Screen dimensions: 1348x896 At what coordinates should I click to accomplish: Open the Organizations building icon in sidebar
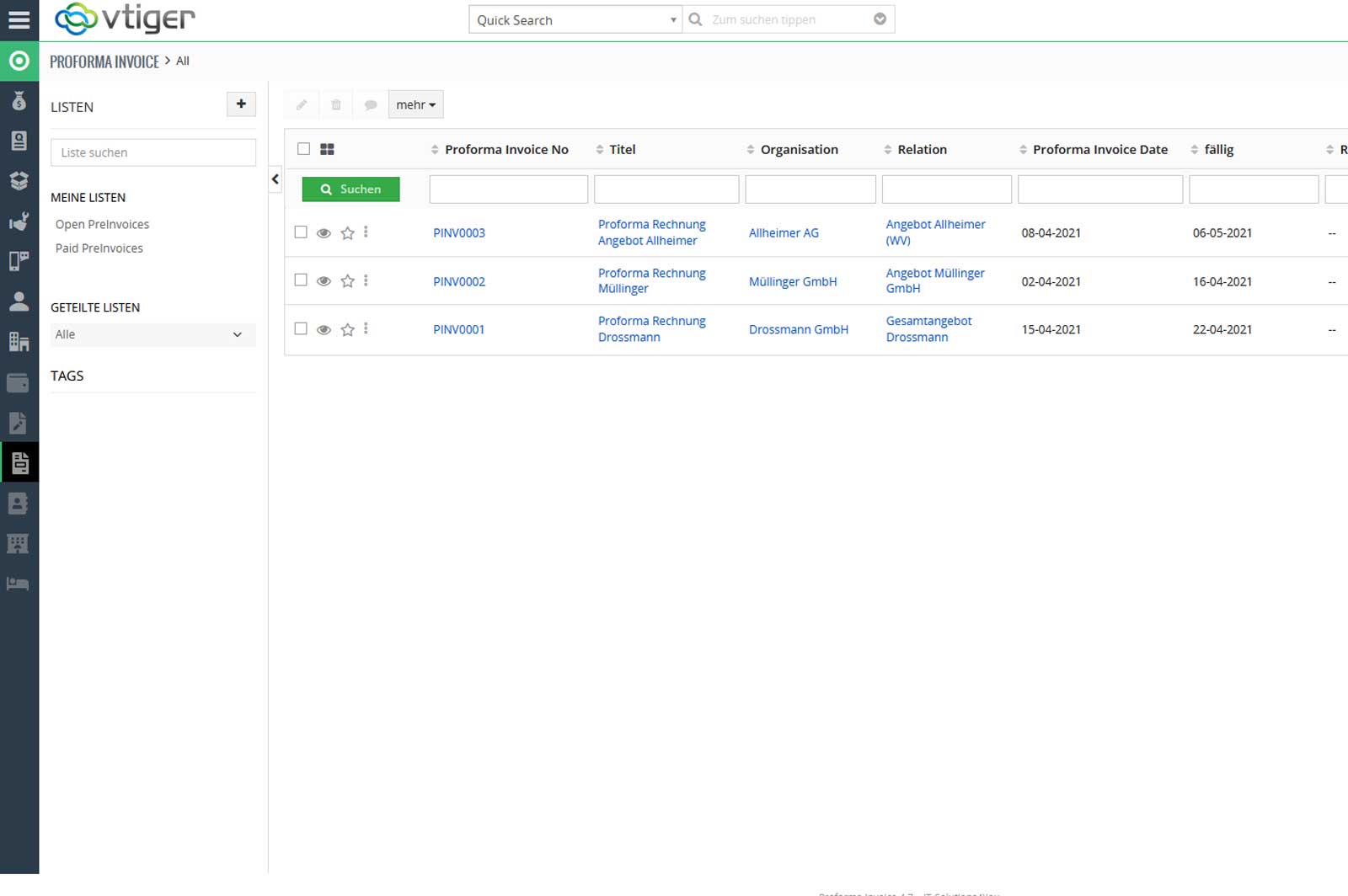coord(19,342)
